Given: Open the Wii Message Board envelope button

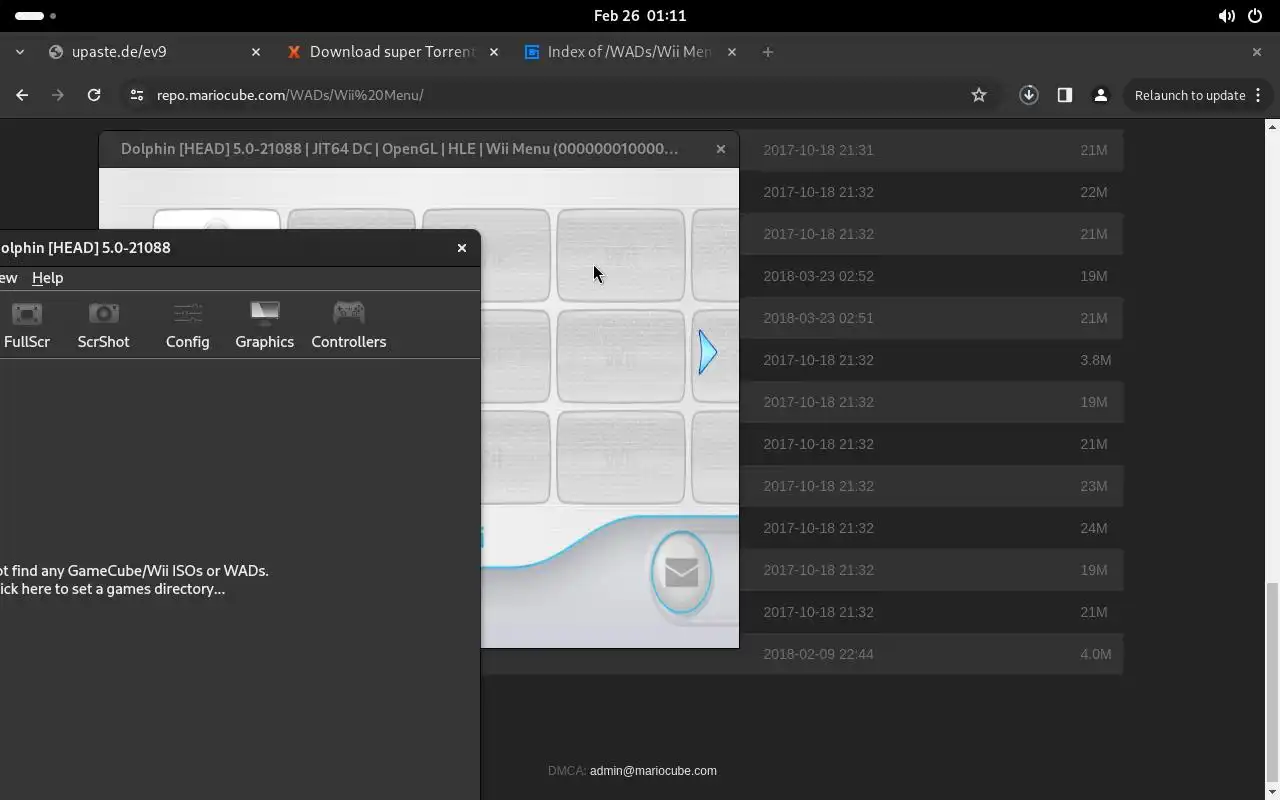Looking at the screenshot, I should click(681, 572).
